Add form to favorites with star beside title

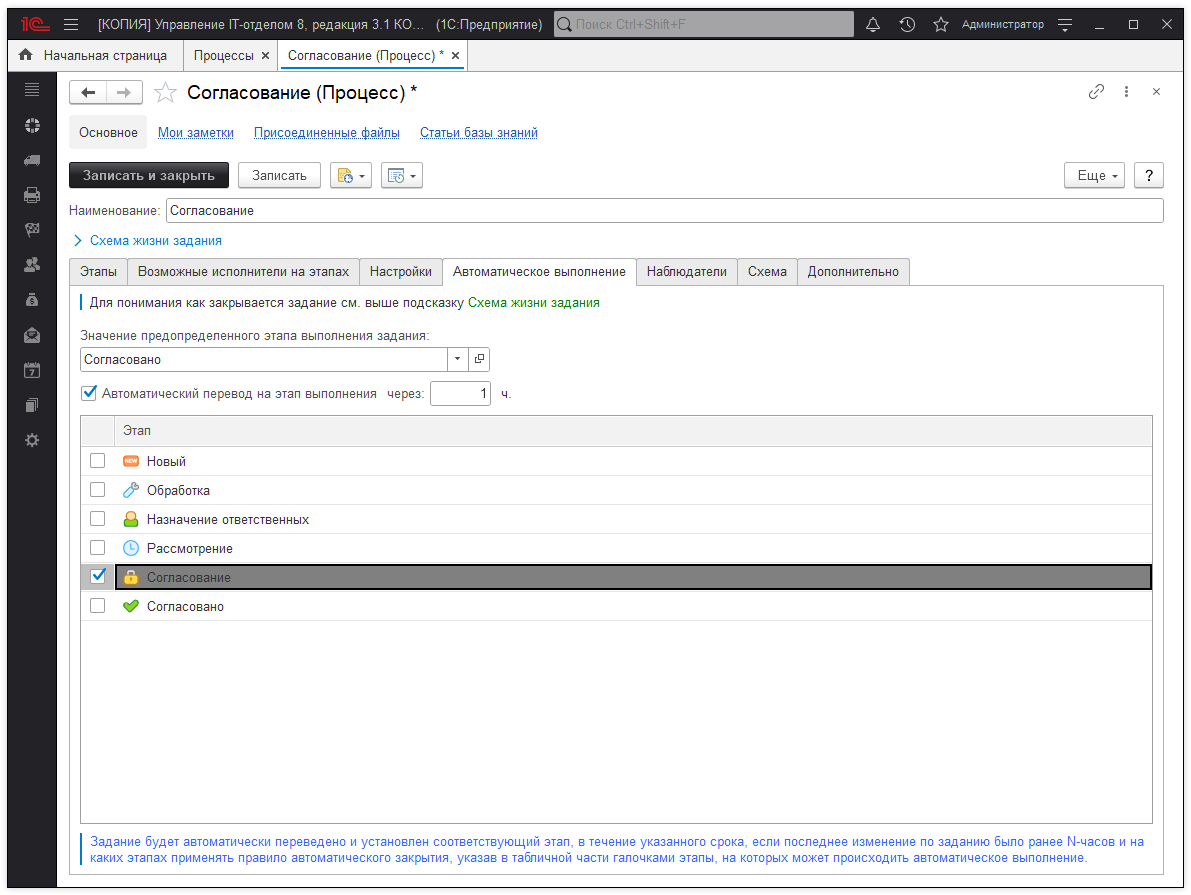tap(166, 93)
